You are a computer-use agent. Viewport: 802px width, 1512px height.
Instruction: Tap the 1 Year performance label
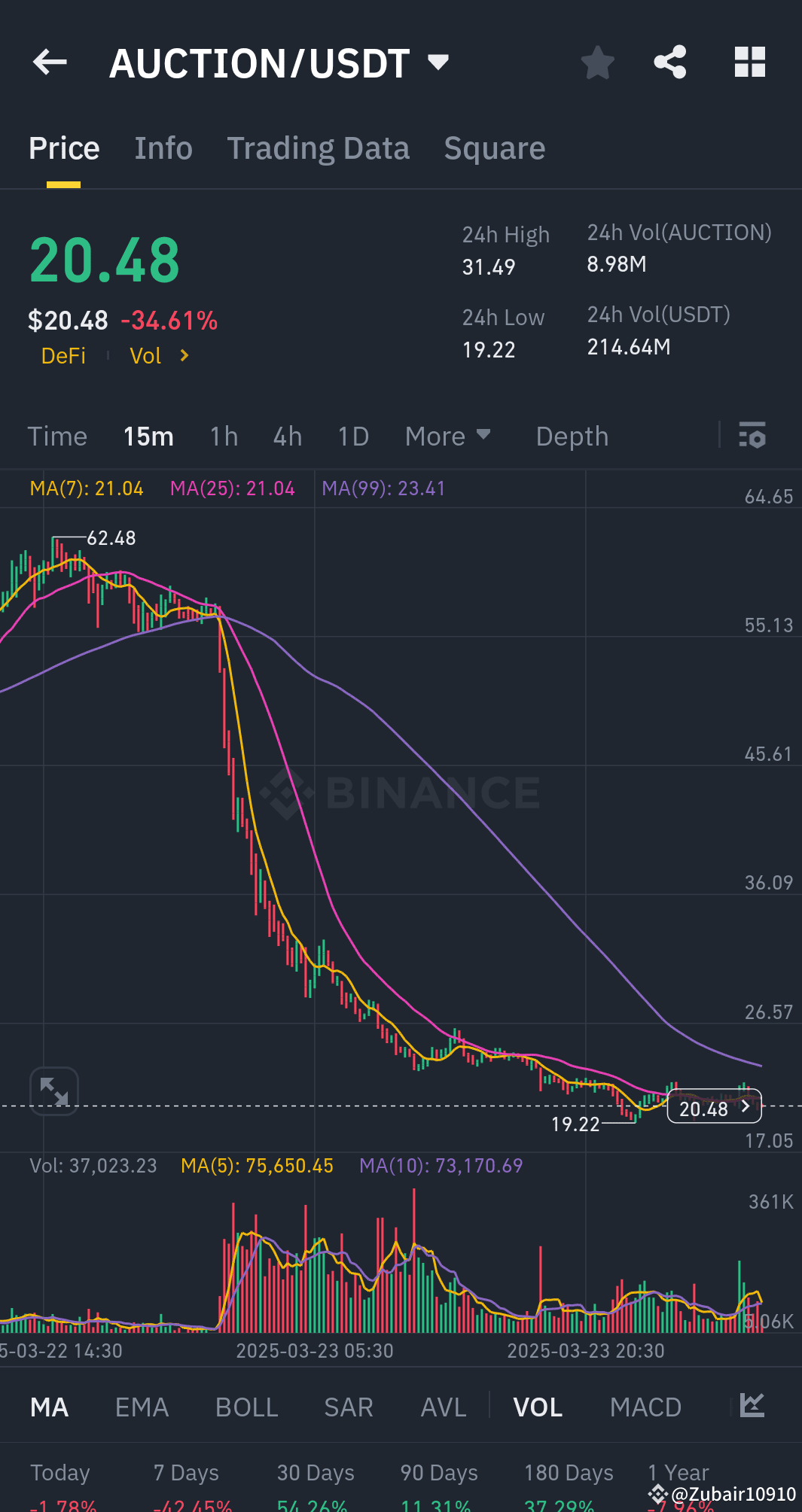pyautogui.click(x=678, y=1472)
